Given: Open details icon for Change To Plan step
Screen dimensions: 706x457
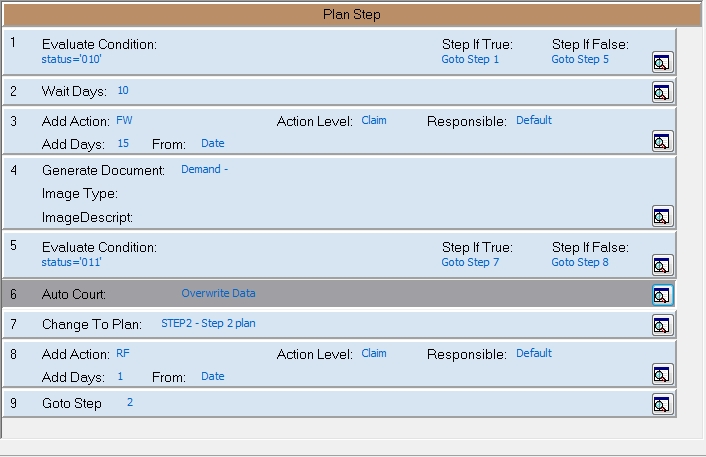Looking at the screenshot, I should [x=661, y=325].
